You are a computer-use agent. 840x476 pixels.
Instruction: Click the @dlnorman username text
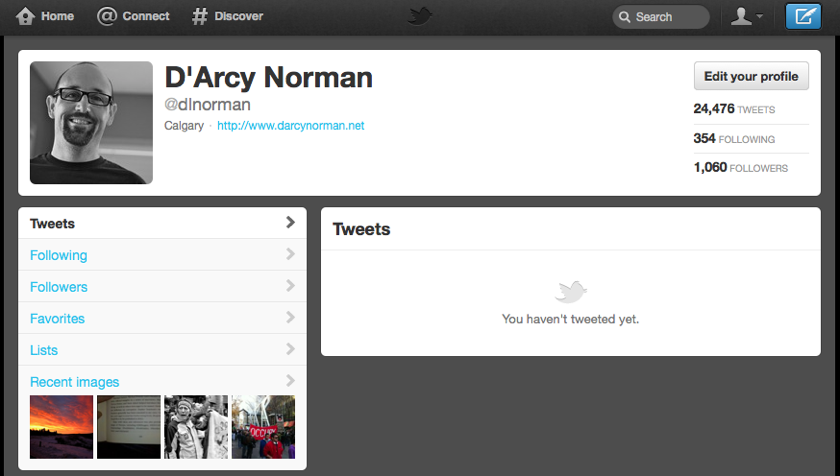click(x=207, y=104)
